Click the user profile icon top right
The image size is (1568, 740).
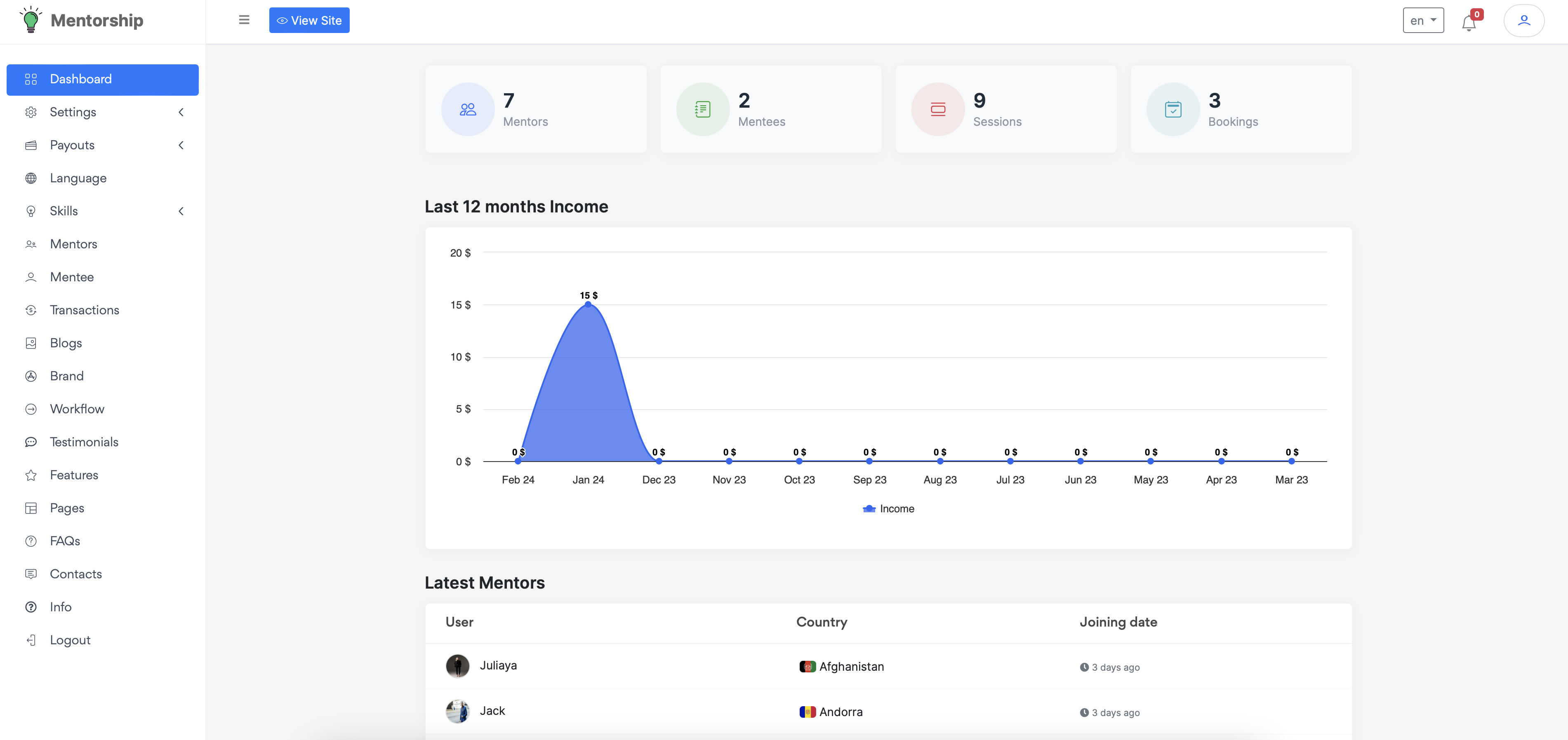pyautogui.click(x=1524, y=19)
